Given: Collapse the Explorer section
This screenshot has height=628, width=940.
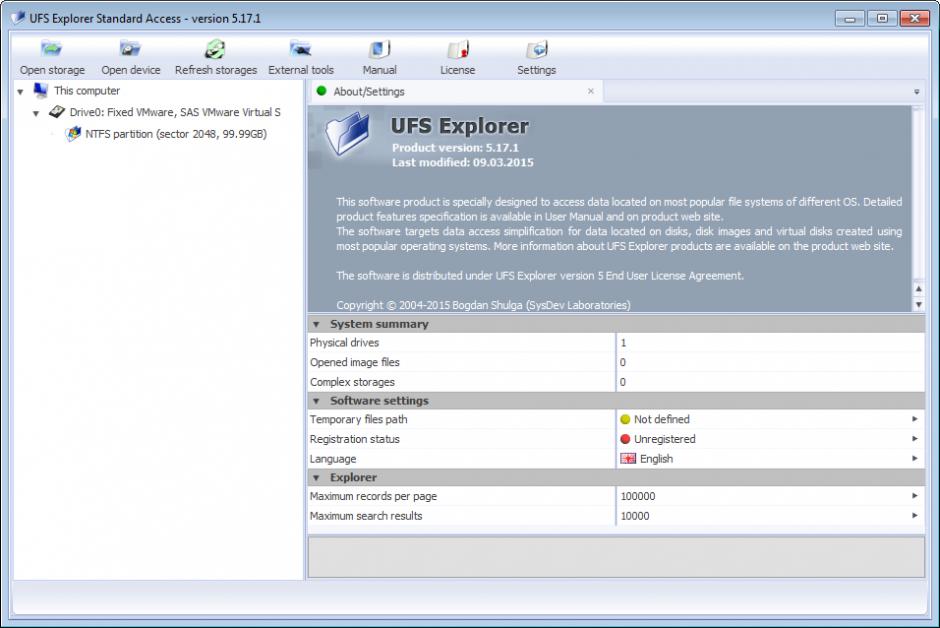Looking at the screenshot, I should [316, 478].
